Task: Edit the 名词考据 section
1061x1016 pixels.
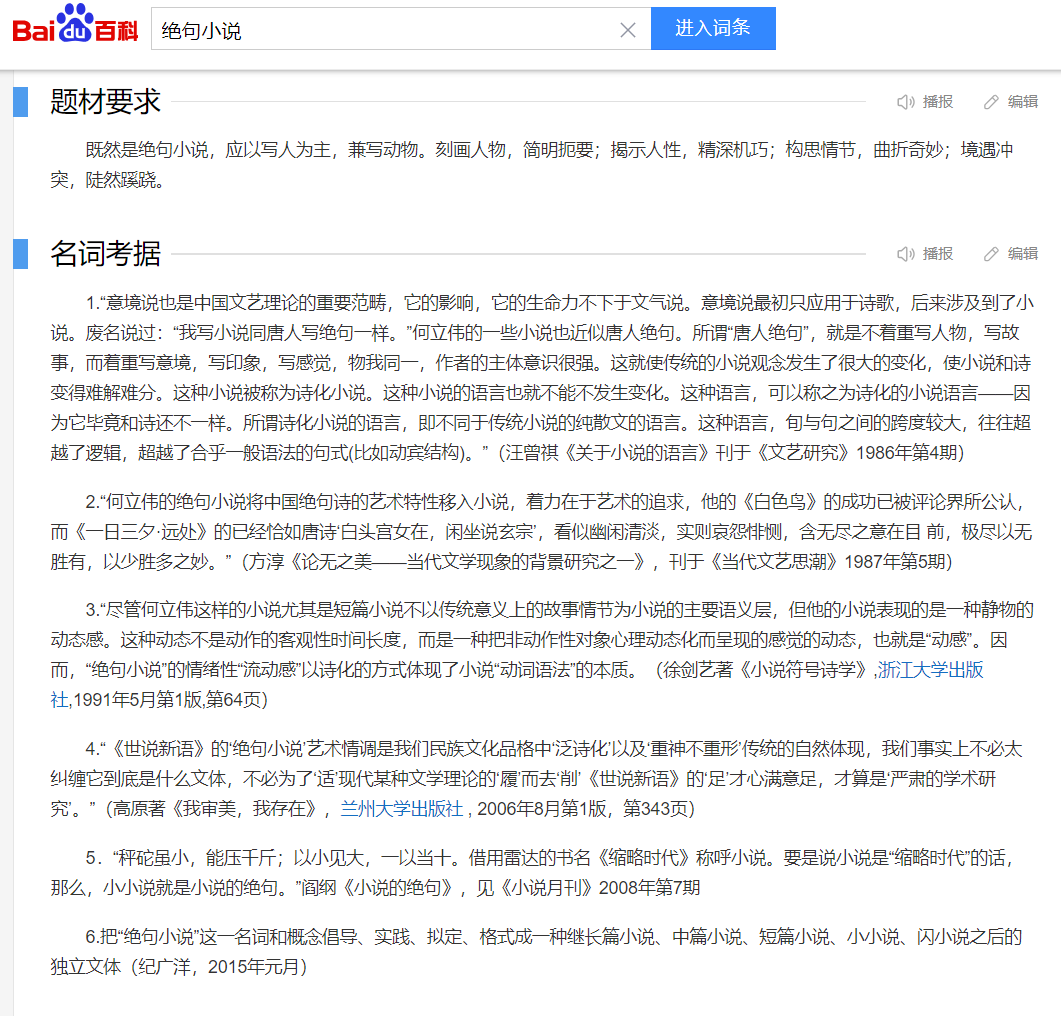Action: coord(1011,254)
